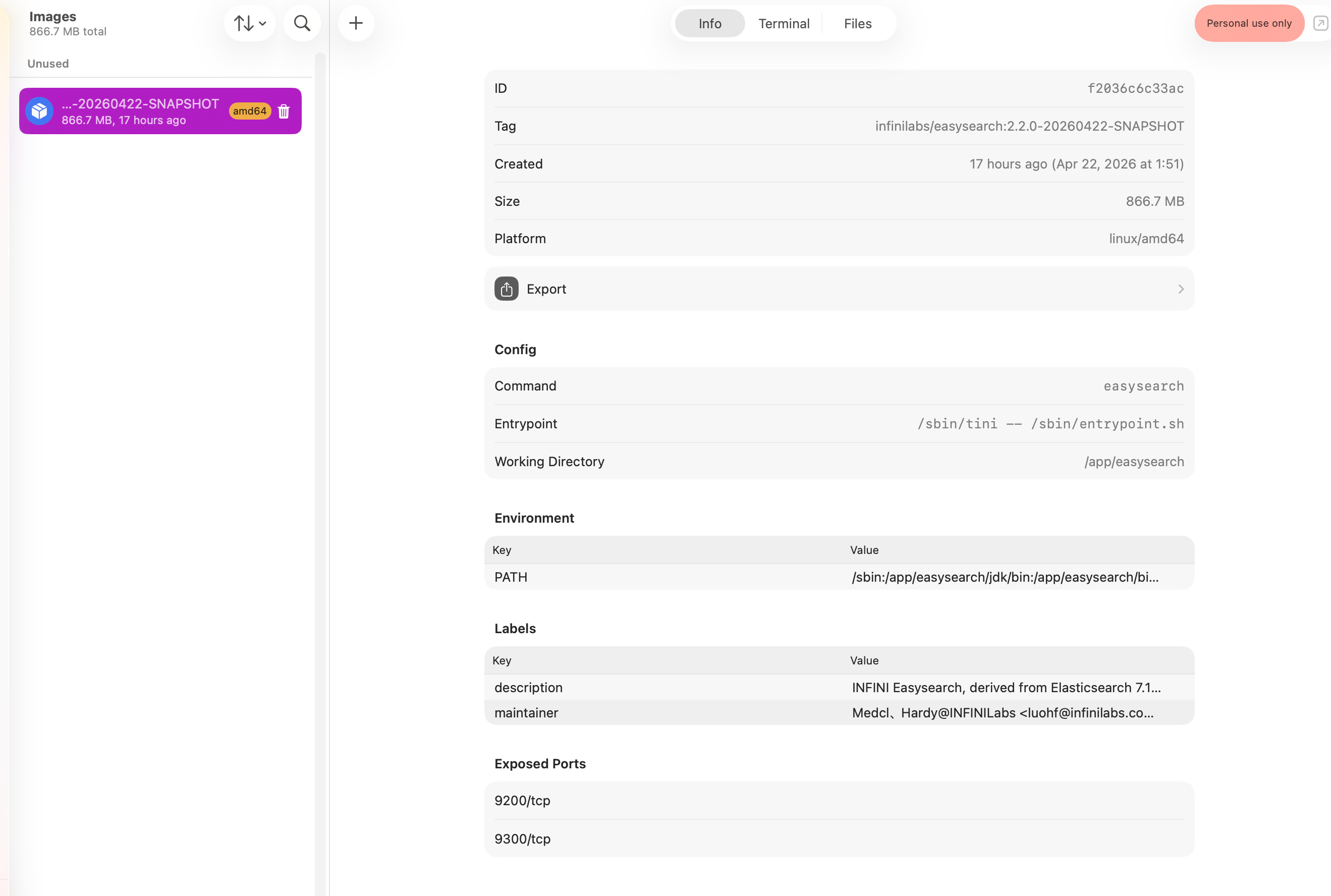Open the sort order dropdown
The height and width of the screenshot is (896, 1331).
pyautogui.click(x=250, y=23)
